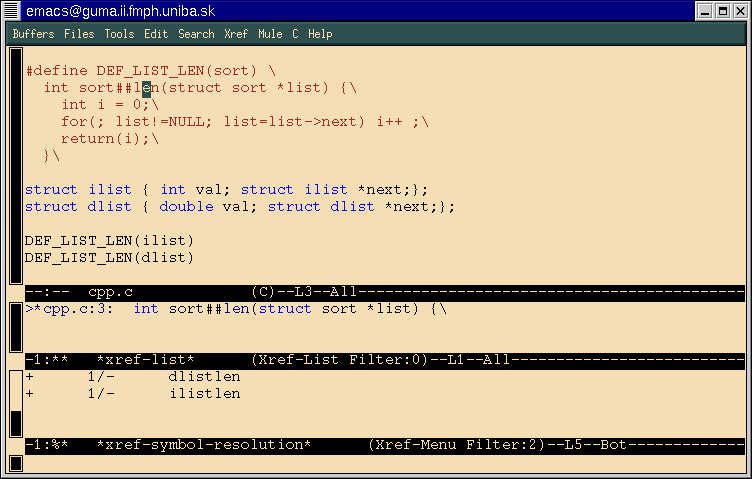The image size is (752, 479).
Task: Click the closing brace }\ line
Action: point(51,156)
